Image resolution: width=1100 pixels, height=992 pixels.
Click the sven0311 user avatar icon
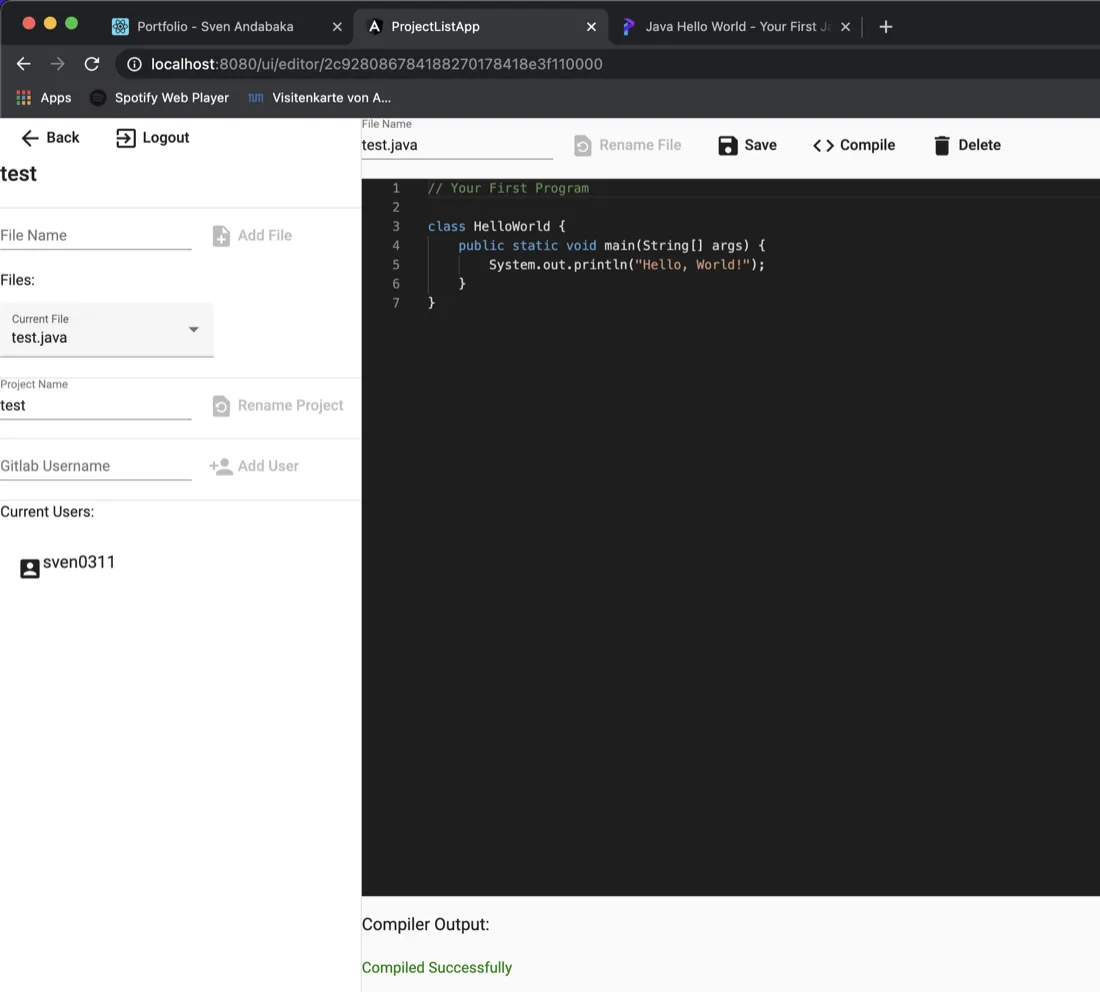[29, 568]
